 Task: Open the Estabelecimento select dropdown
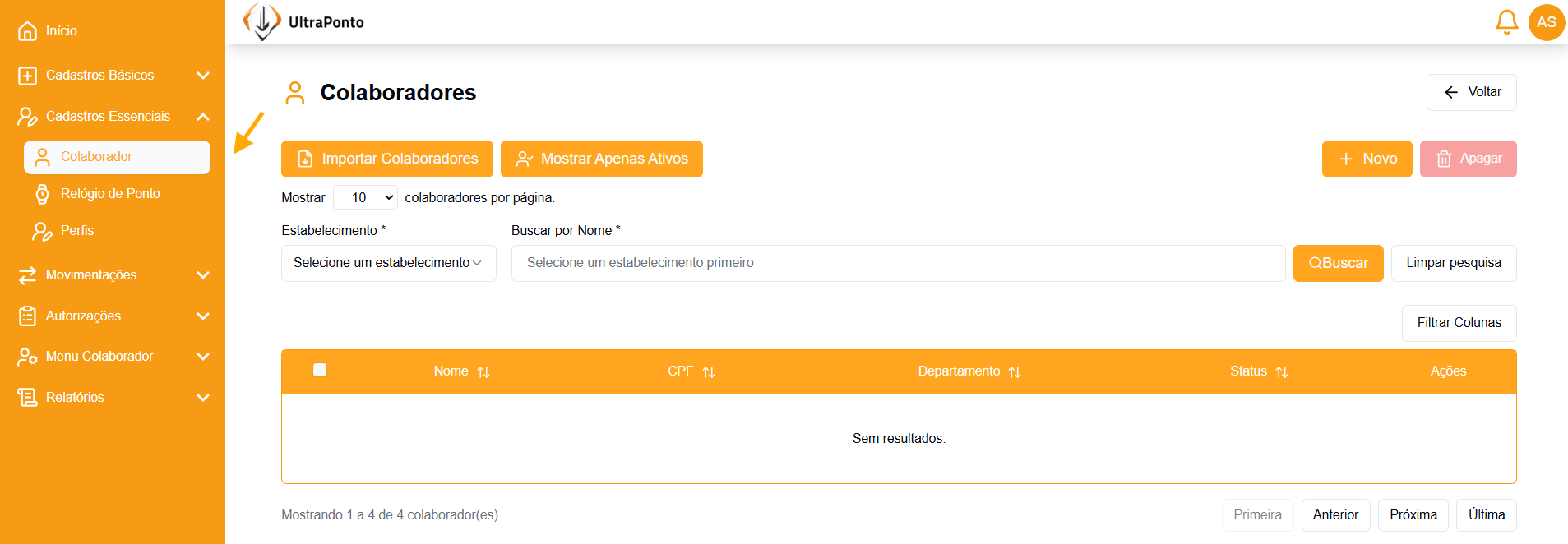(388, 263)
